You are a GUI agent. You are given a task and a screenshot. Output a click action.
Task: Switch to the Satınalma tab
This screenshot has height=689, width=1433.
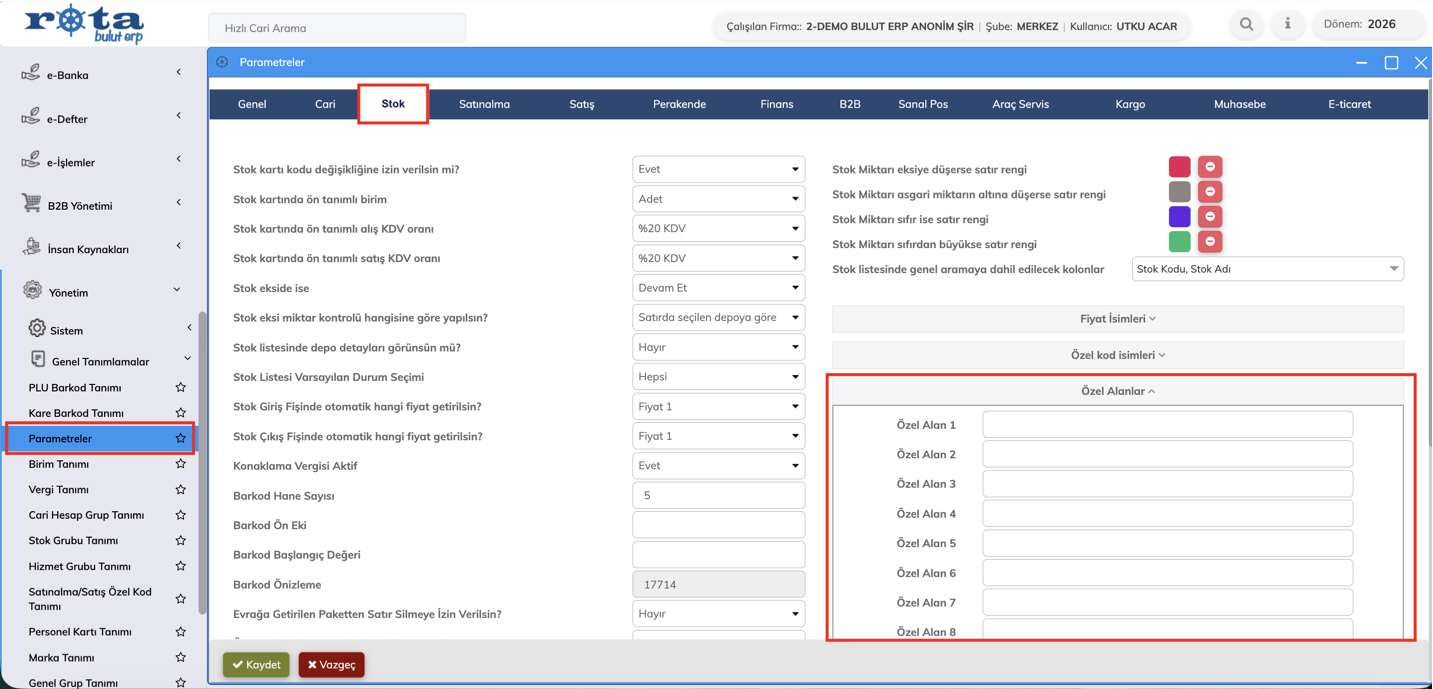point(484,104)
